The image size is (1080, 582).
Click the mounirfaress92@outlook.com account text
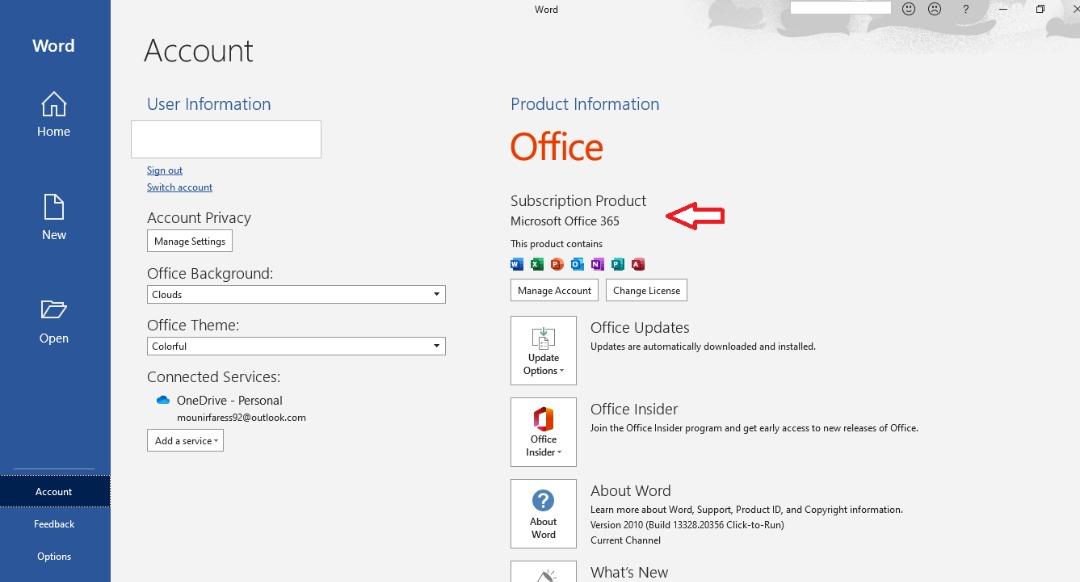[x=241, y=417]
